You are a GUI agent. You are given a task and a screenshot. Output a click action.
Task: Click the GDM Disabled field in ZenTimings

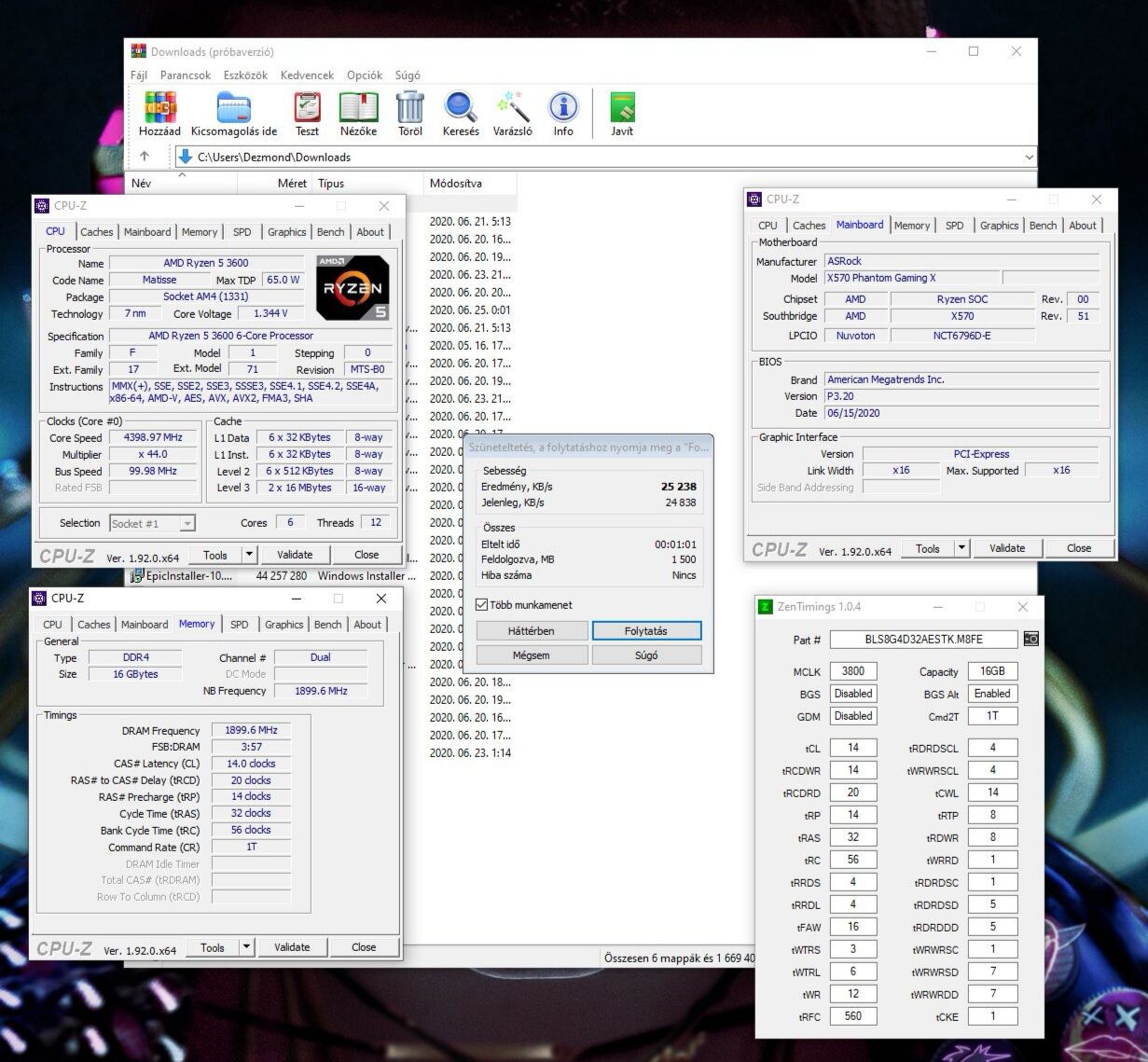[x=853, y=716]
